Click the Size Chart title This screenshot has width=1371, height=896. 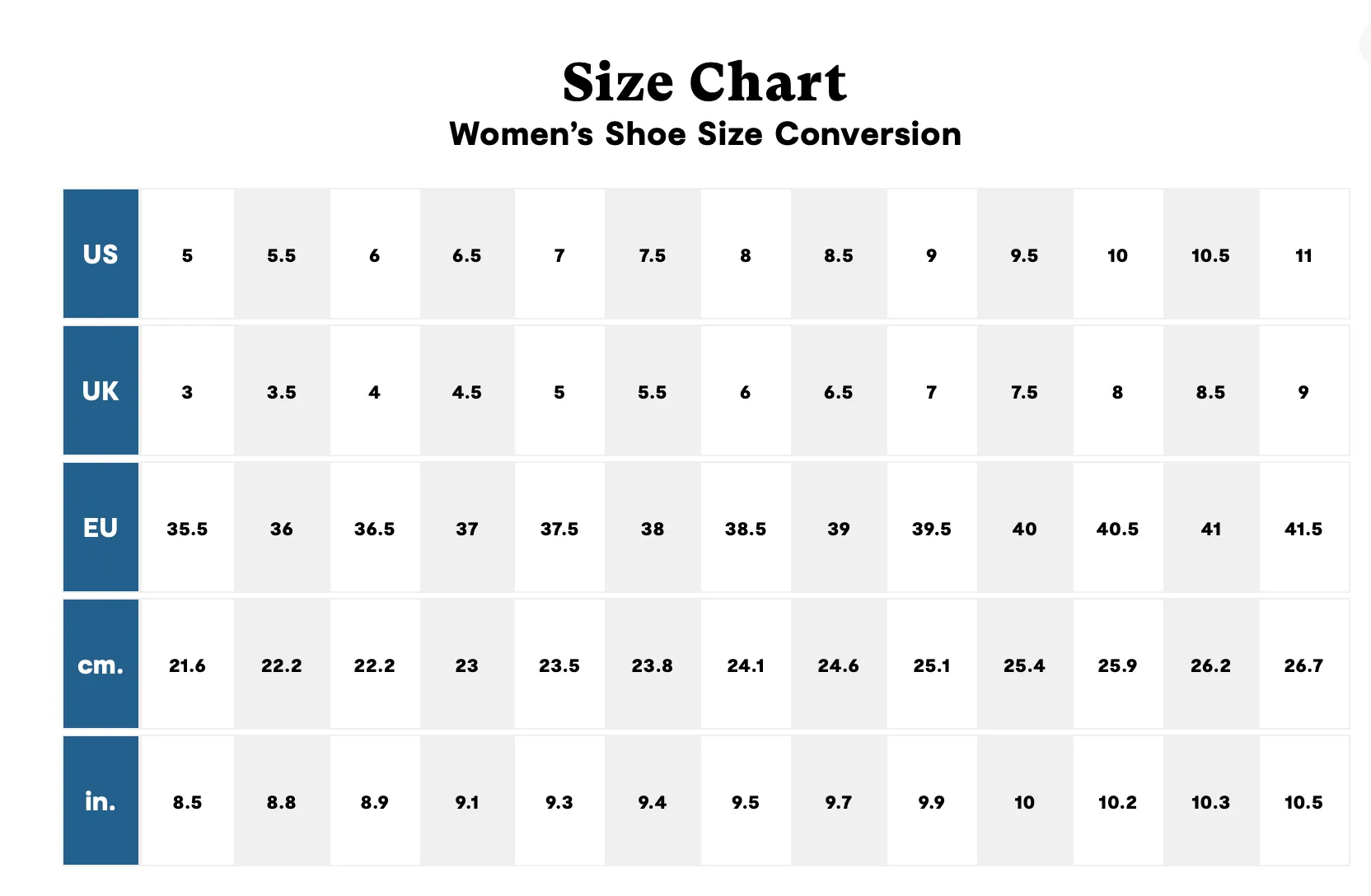tap(704, 82)
